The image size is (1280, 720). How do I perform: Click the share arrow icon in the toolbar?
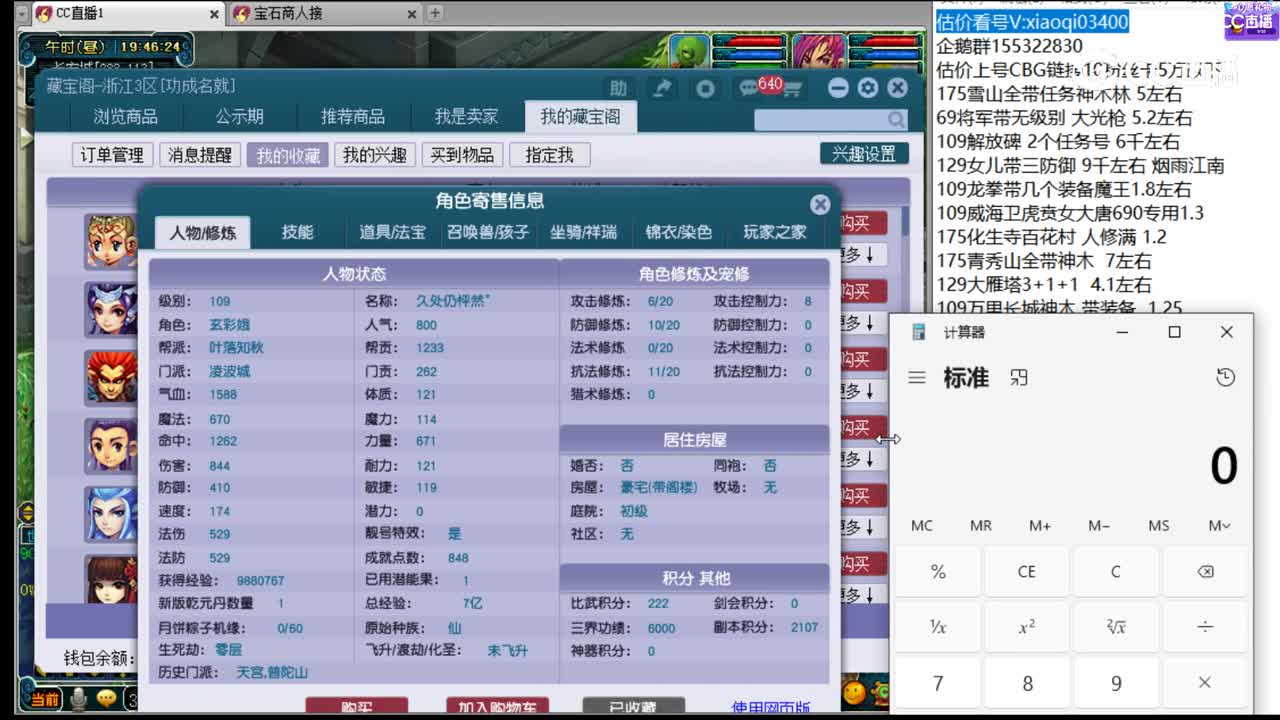[662, 87]
